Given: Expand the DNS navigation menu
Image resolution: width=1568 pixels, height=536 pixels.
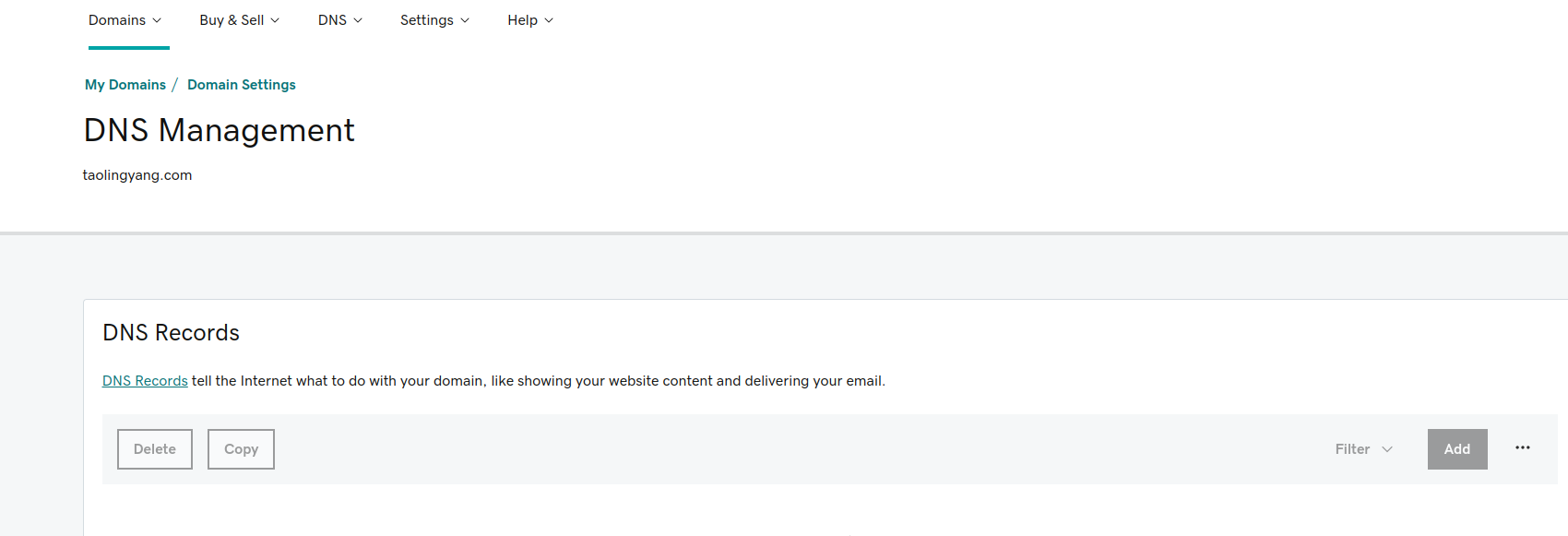Looking at the screenshot, I should click(340, 20).
